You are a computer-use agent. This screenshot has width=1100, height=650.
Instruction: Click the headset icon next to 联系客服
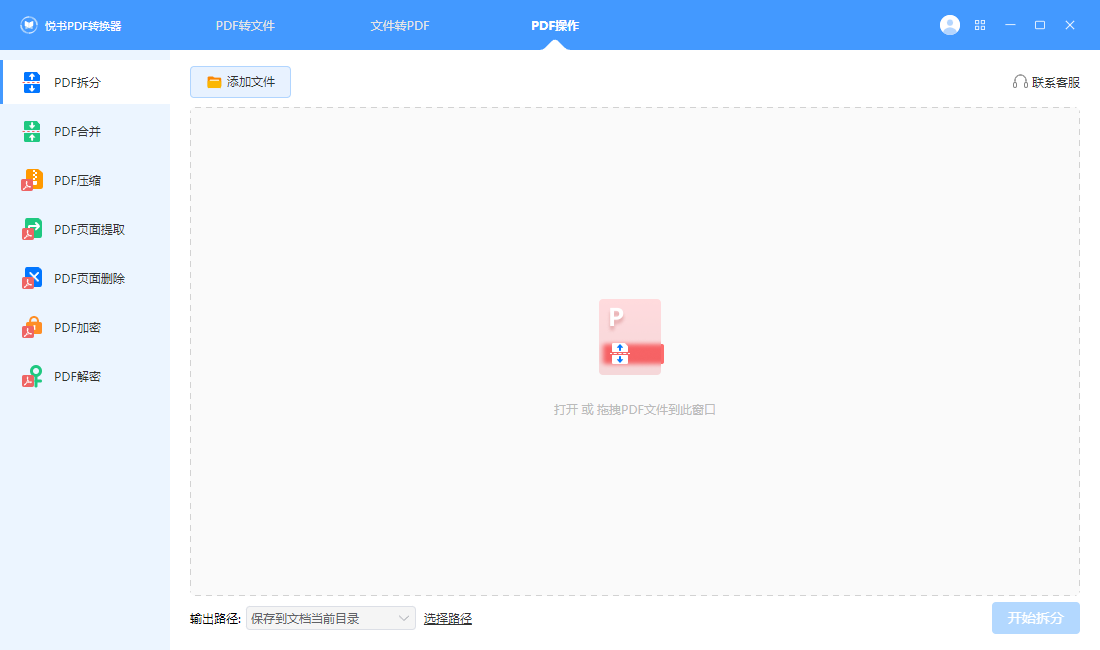coord(1020,82)
